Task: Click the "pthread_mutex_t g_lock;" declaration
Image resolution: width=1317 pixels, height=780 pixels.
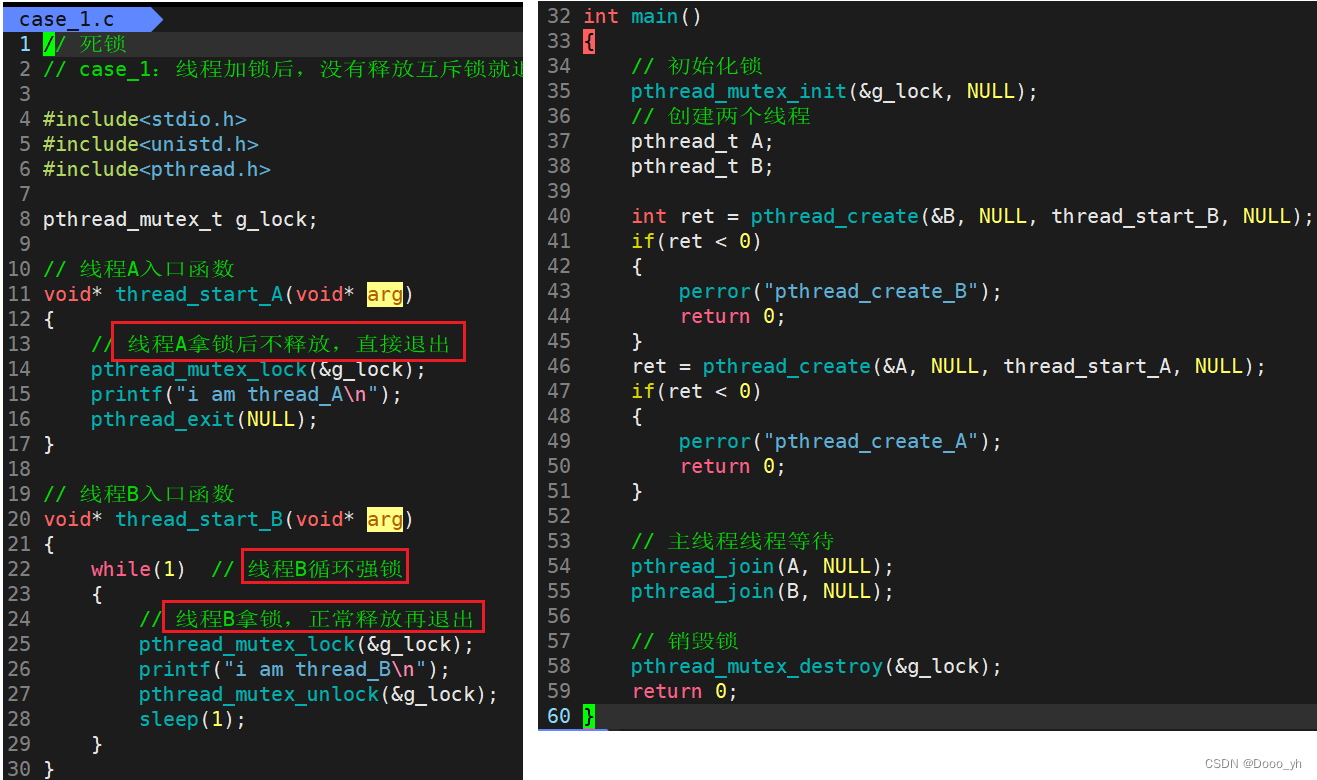Action: pyautogui.click(x=180, y=219)
